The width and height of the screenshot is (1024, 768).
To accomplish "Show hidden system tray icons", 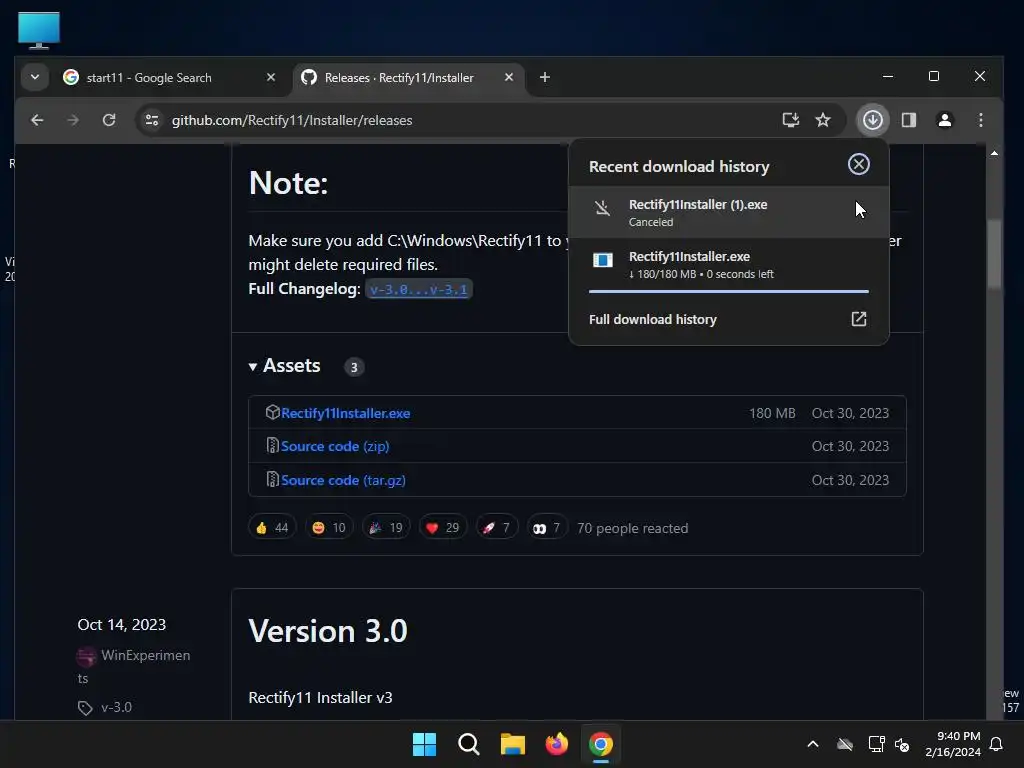I will click(x=812, y=744).
